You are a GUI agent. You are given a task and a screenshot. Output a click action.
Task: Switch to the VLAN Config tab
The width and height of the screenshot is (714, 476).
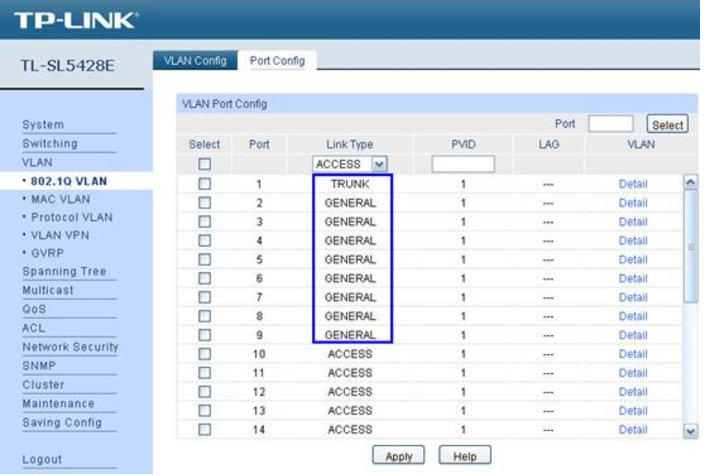(x=195, y=61)
